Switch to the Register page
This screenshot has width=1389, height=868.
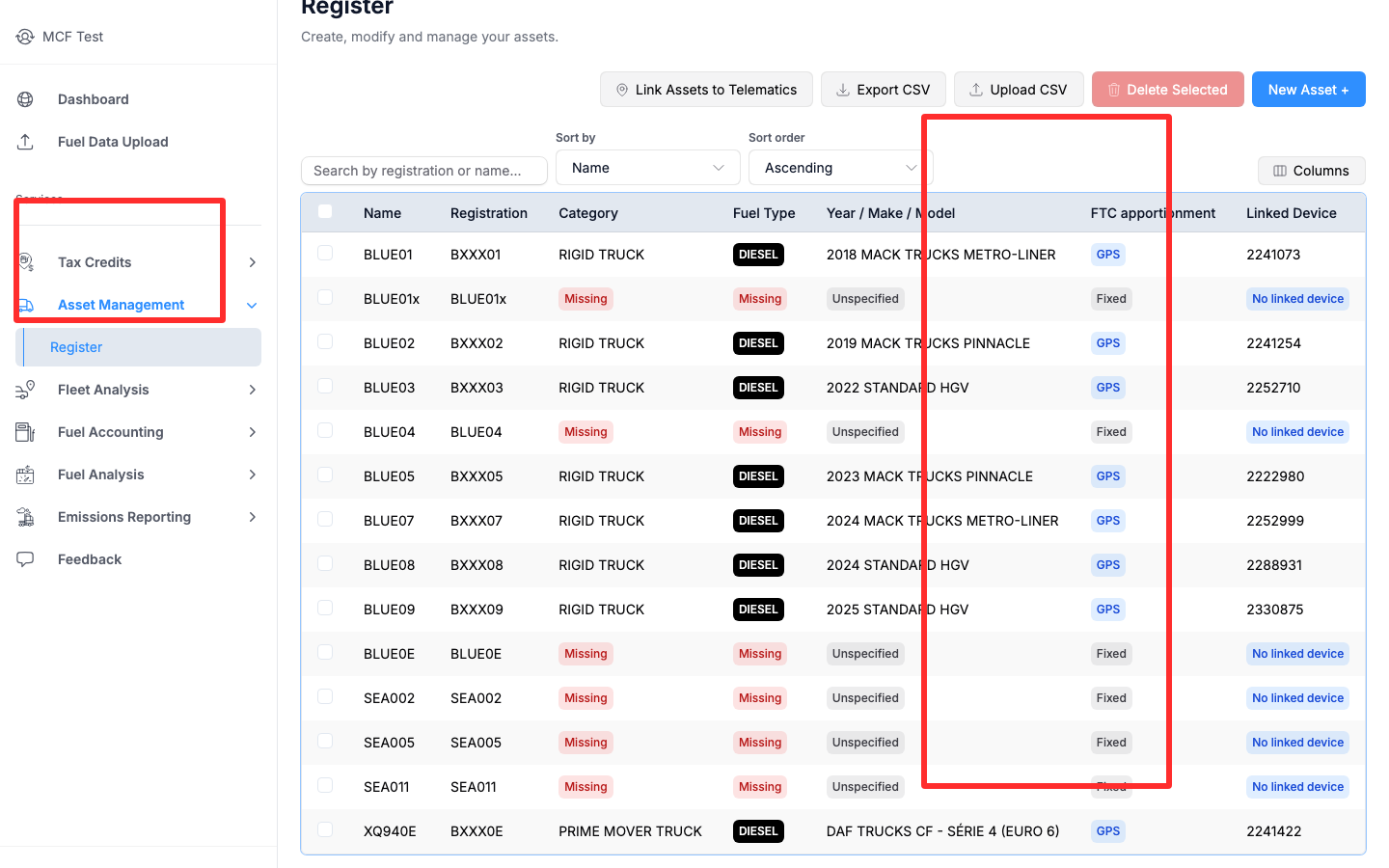tap(77, 347)
